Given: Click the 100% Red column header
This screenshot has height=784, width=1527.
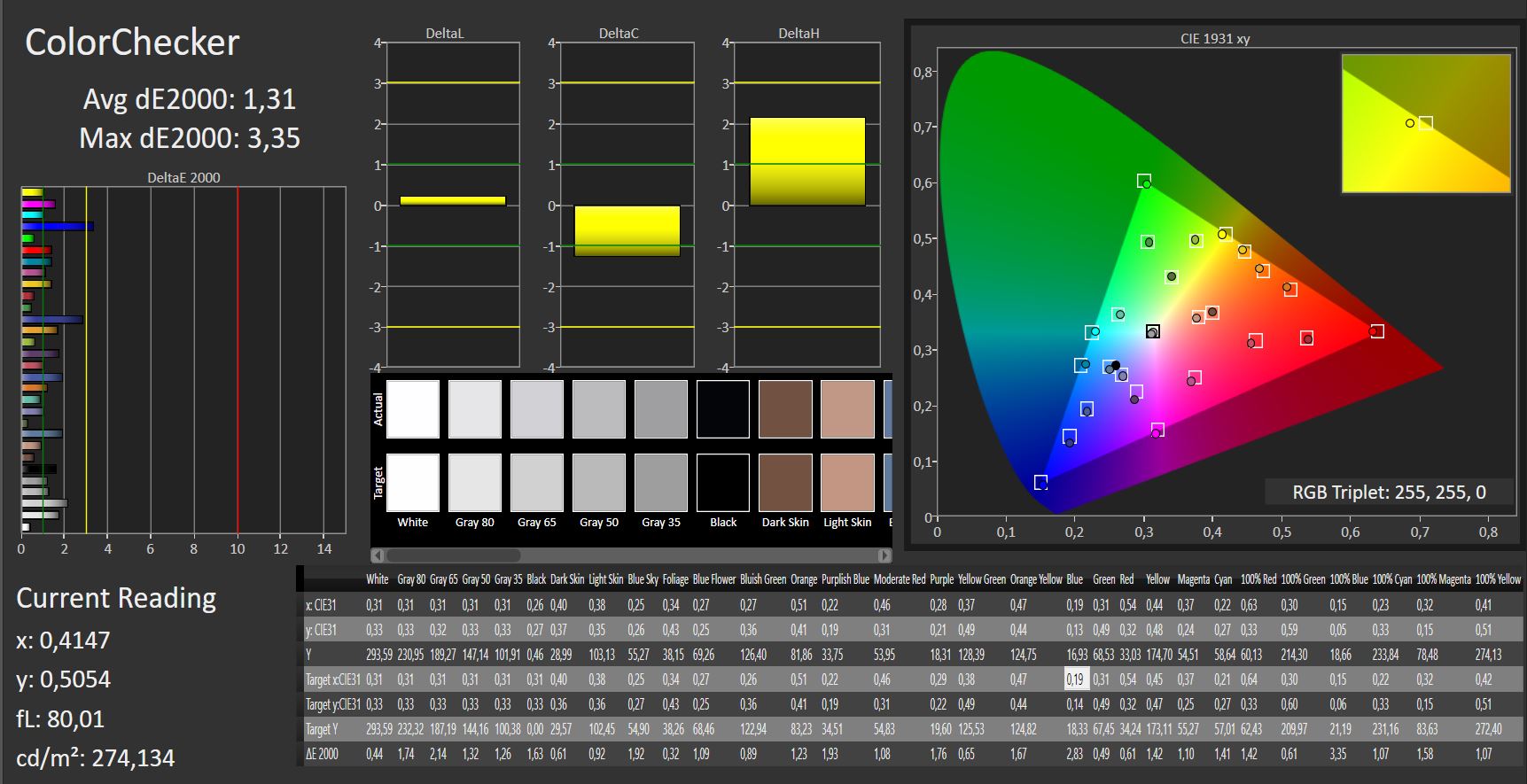Looking at the screenshot, I should 1258,579.
